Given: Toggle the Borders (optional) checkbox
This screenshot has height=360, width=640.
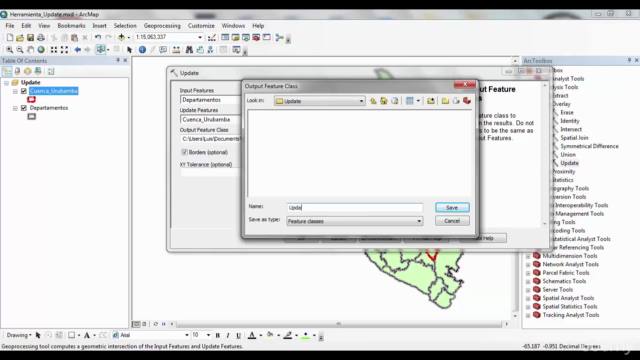Looking at the screenshot, I should (x=184, y=152).
